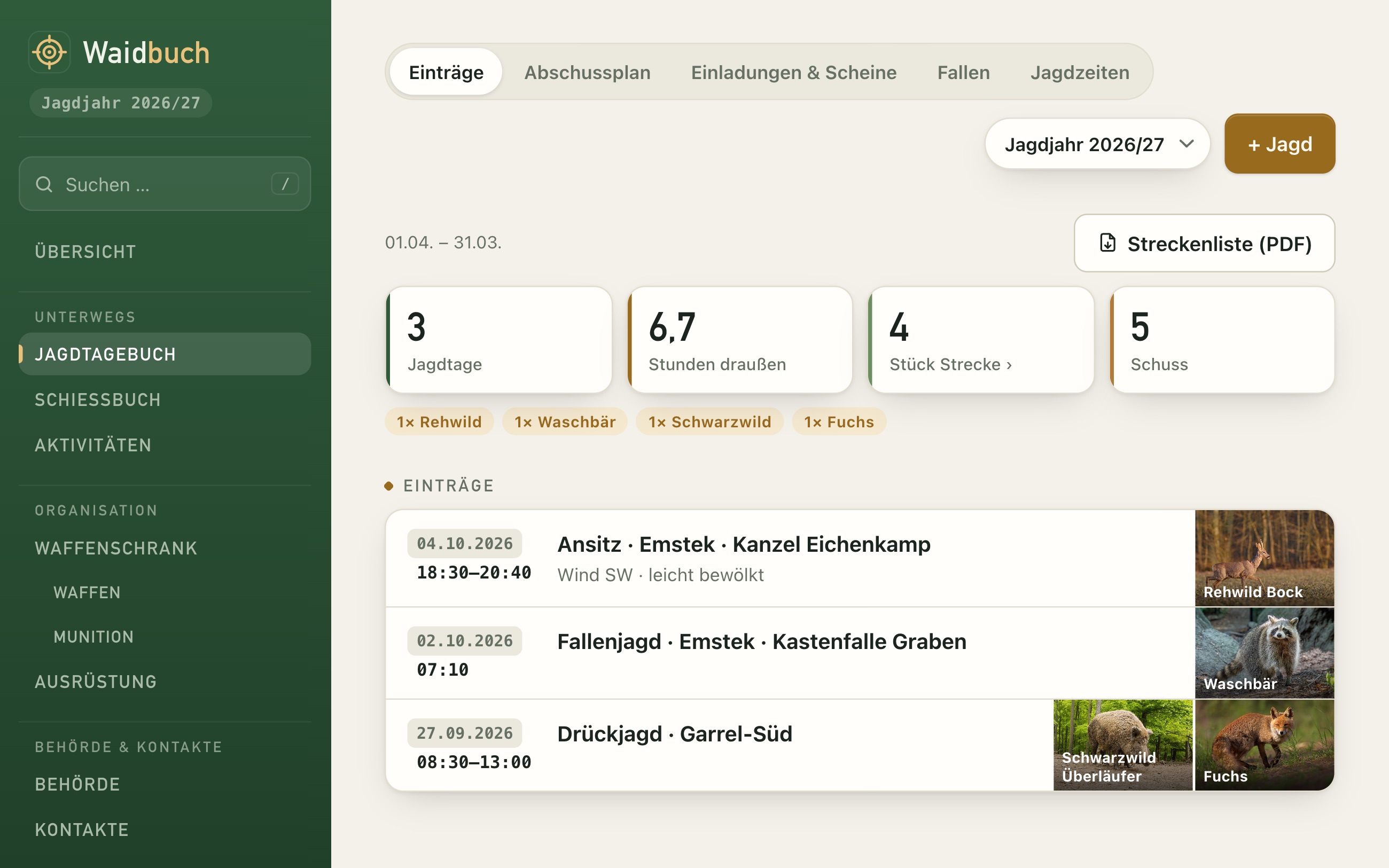Go to the Jagdzeiten tab
1389x868 pixels.
coord(1080,72)
